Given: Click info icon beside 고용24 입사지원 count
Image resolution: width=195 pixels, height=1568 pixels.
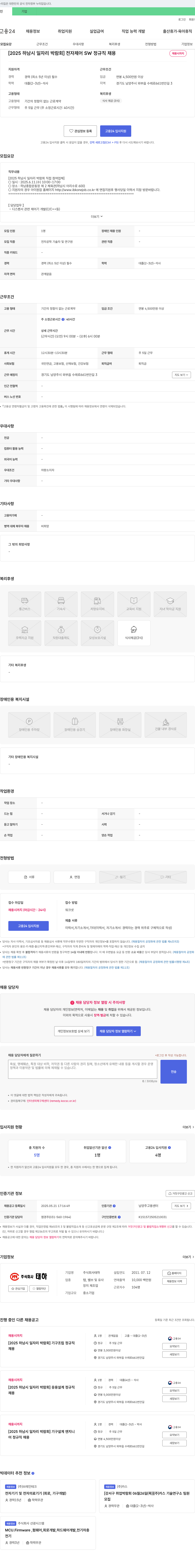Looking at the screenshot, I should (x=169, y=1147).
